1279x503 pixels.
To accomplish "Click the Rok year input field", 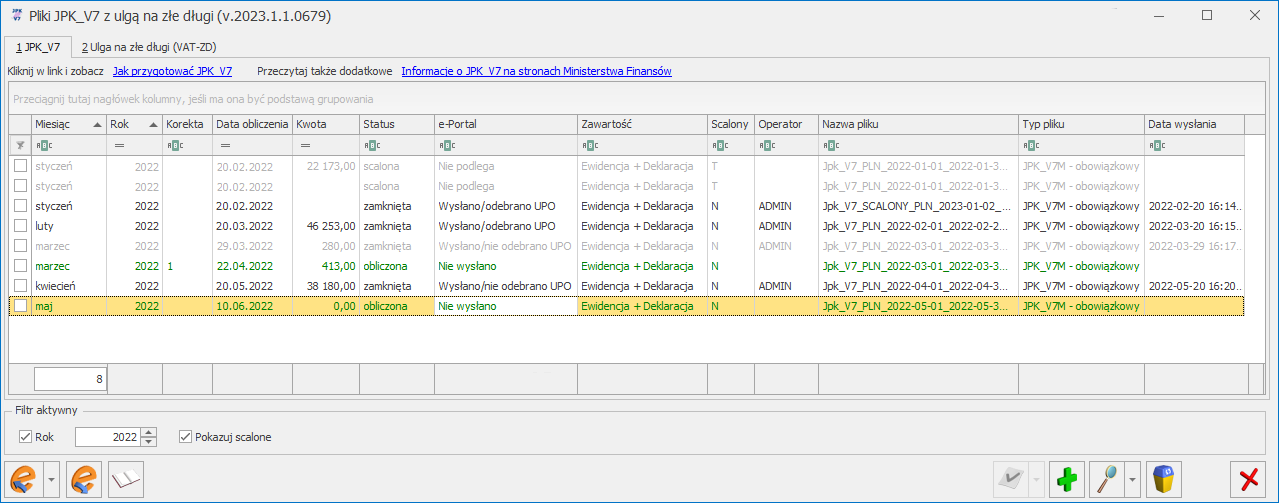I will [106, 436].
